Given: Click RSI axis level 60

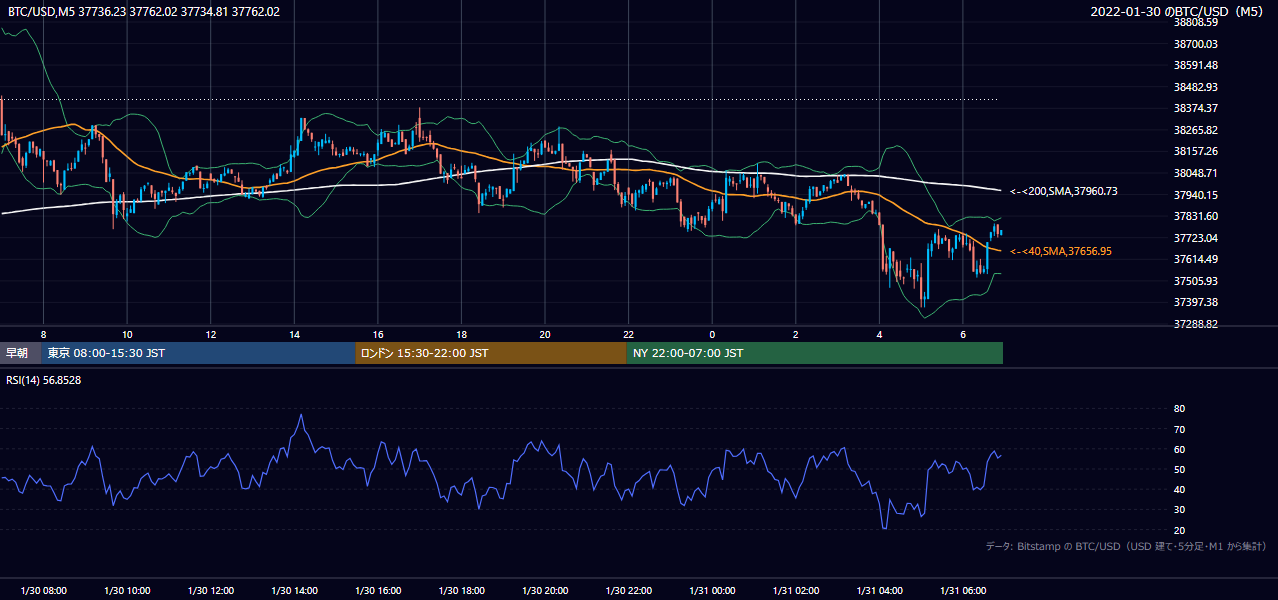Looking at the screenshot, I should [1179, 449].
